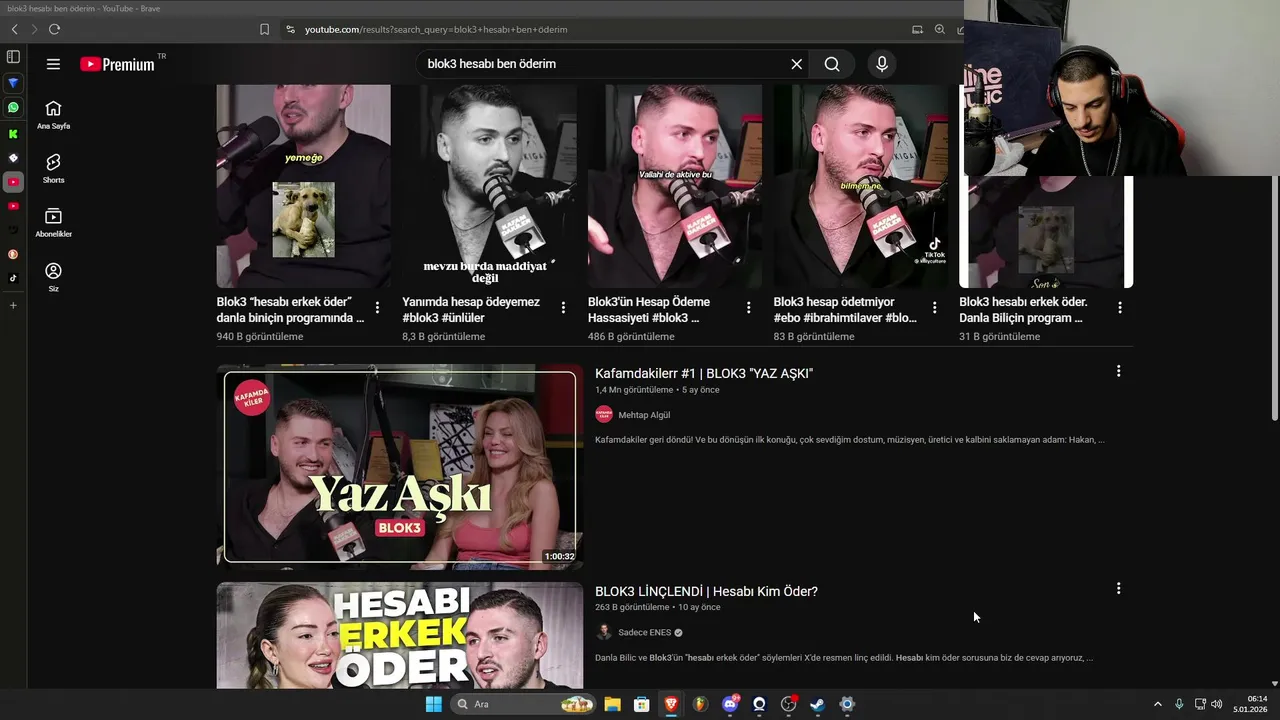Open Shorts from the sidebar
This screenshot has height=720, width=1280.
53,169
